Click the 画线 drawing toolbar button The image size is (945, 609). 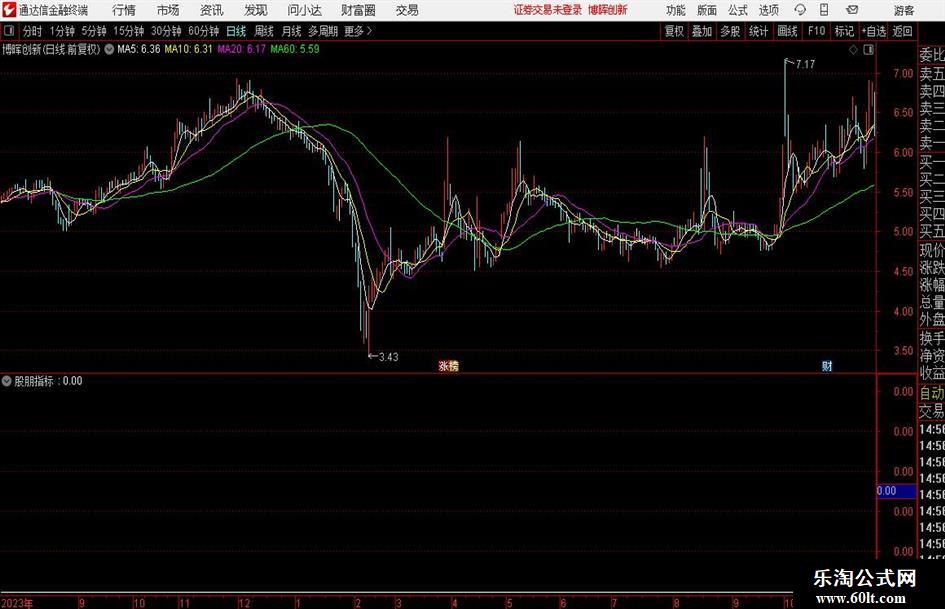pyautogui.click(x=788, y=31)
